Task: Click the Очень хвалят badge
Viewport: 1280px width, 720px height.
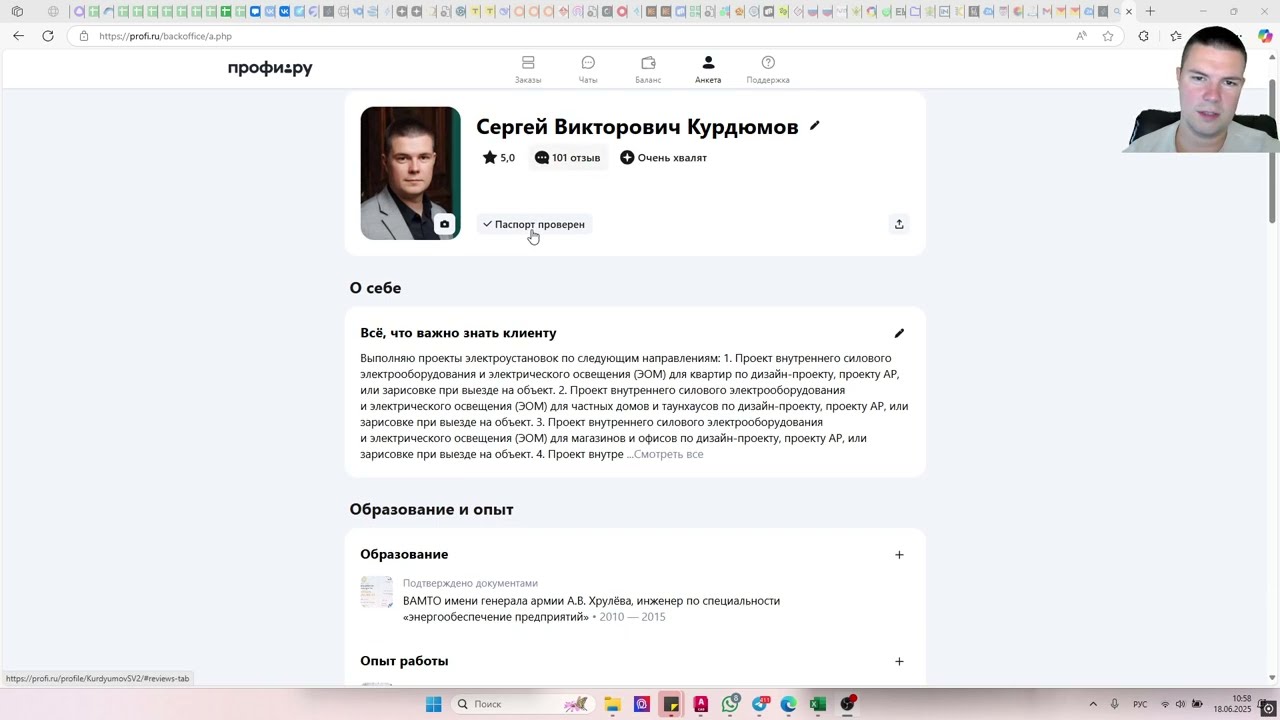Action: (x=663, y=158)
